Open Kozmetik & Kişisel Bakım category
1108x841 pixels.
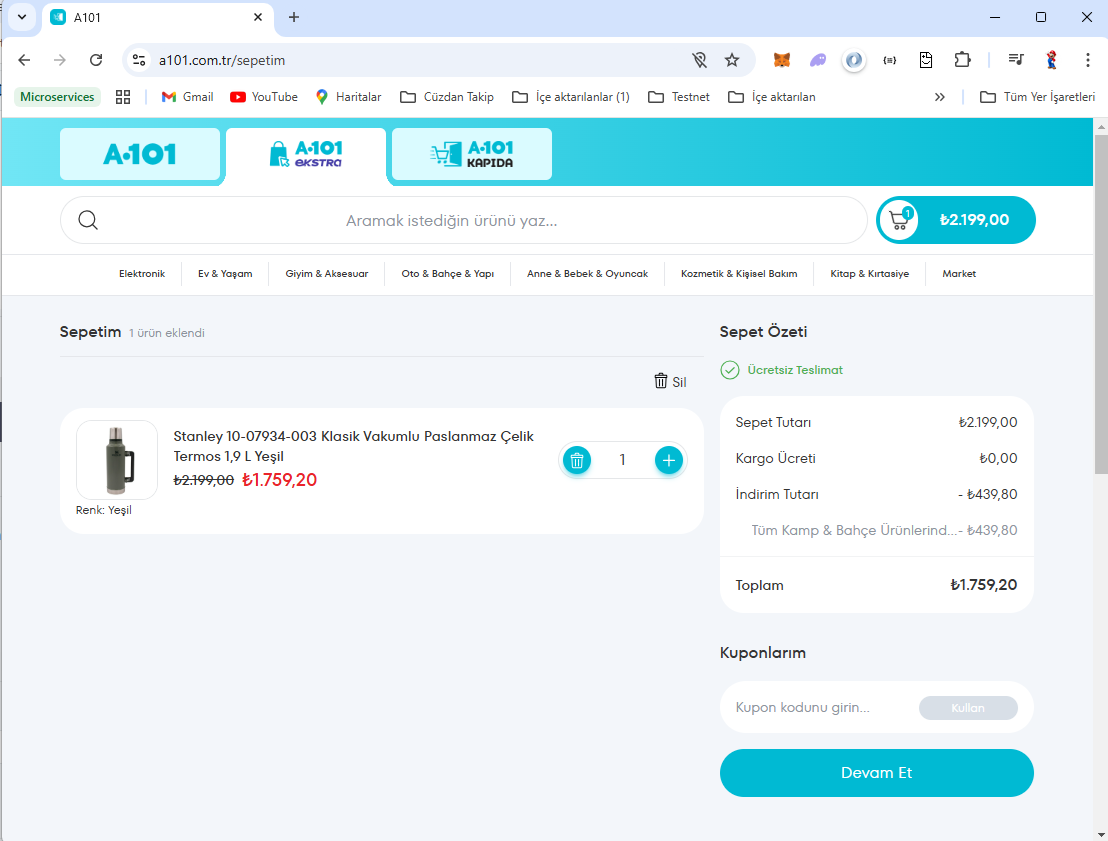(x=739, y=274)
